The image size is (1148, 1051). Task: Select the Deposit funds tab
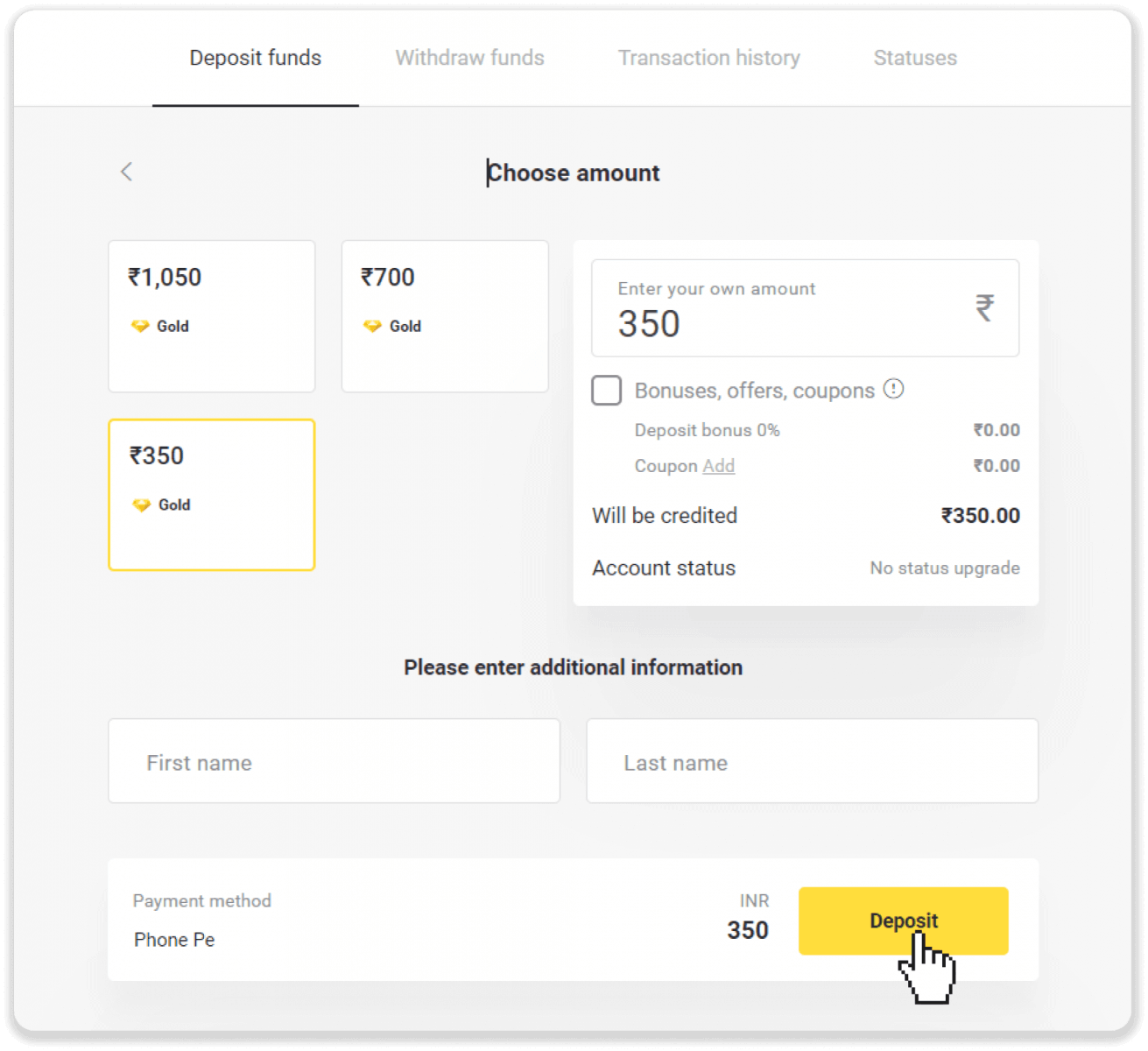tap(256, 58)
